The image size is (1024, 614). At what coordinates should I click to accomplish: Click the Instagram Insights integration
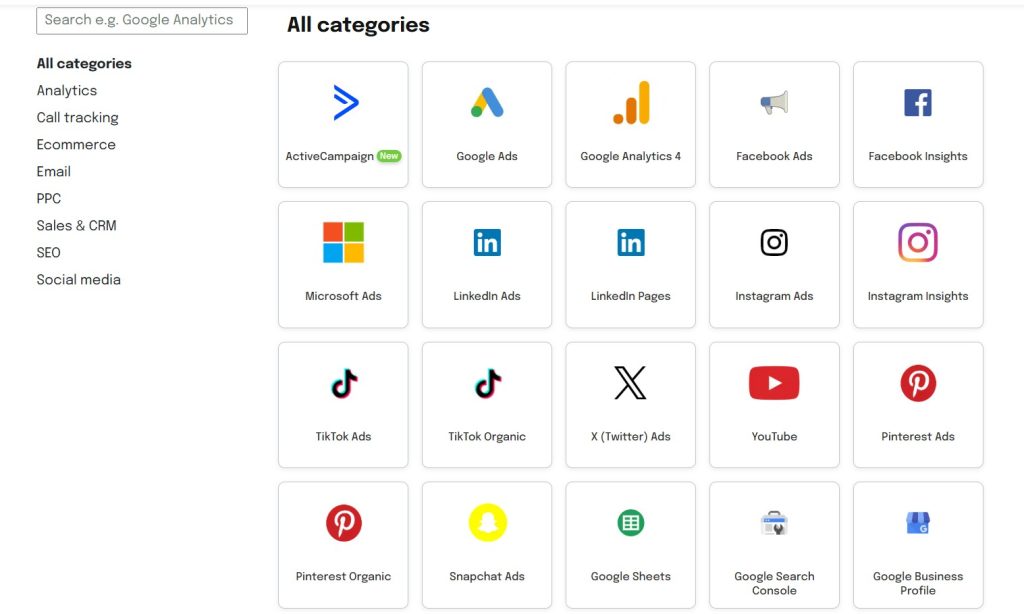point(918,263)
